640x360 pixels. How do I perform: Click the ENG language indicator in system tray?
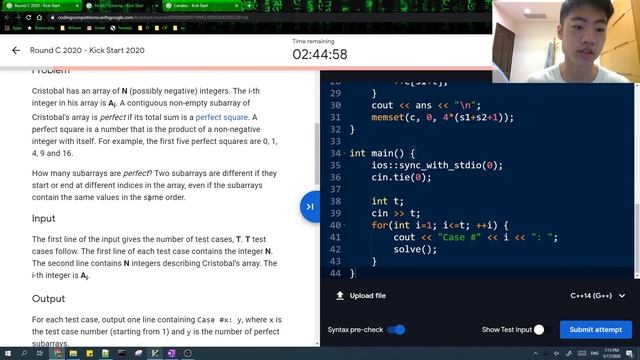[x=595, y=353]
